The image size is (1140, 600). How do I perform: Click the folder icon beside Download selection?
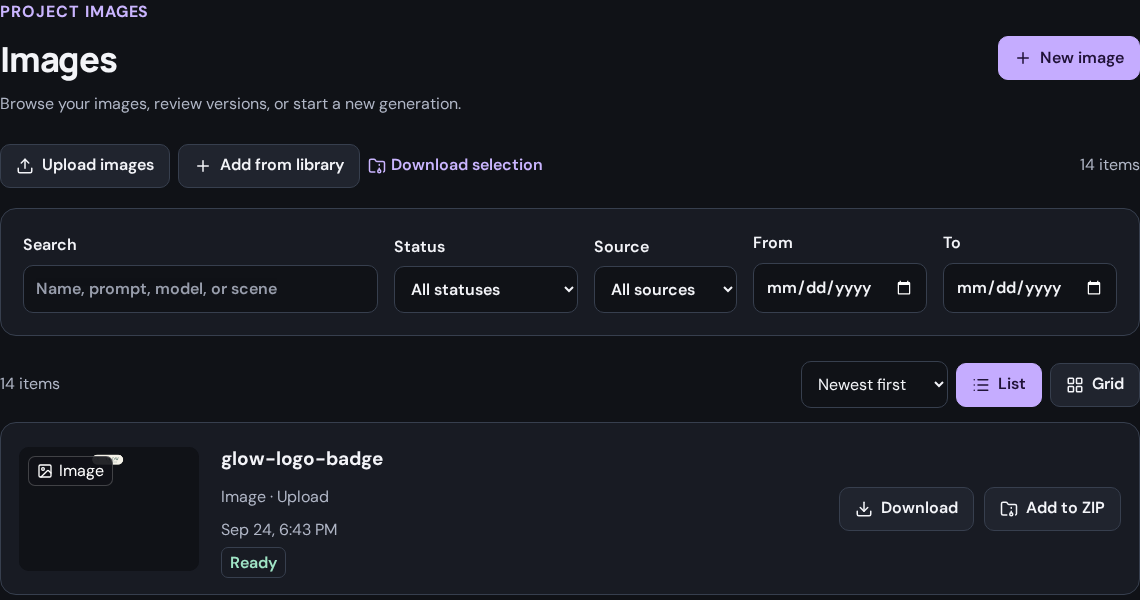tap(377, 166)
